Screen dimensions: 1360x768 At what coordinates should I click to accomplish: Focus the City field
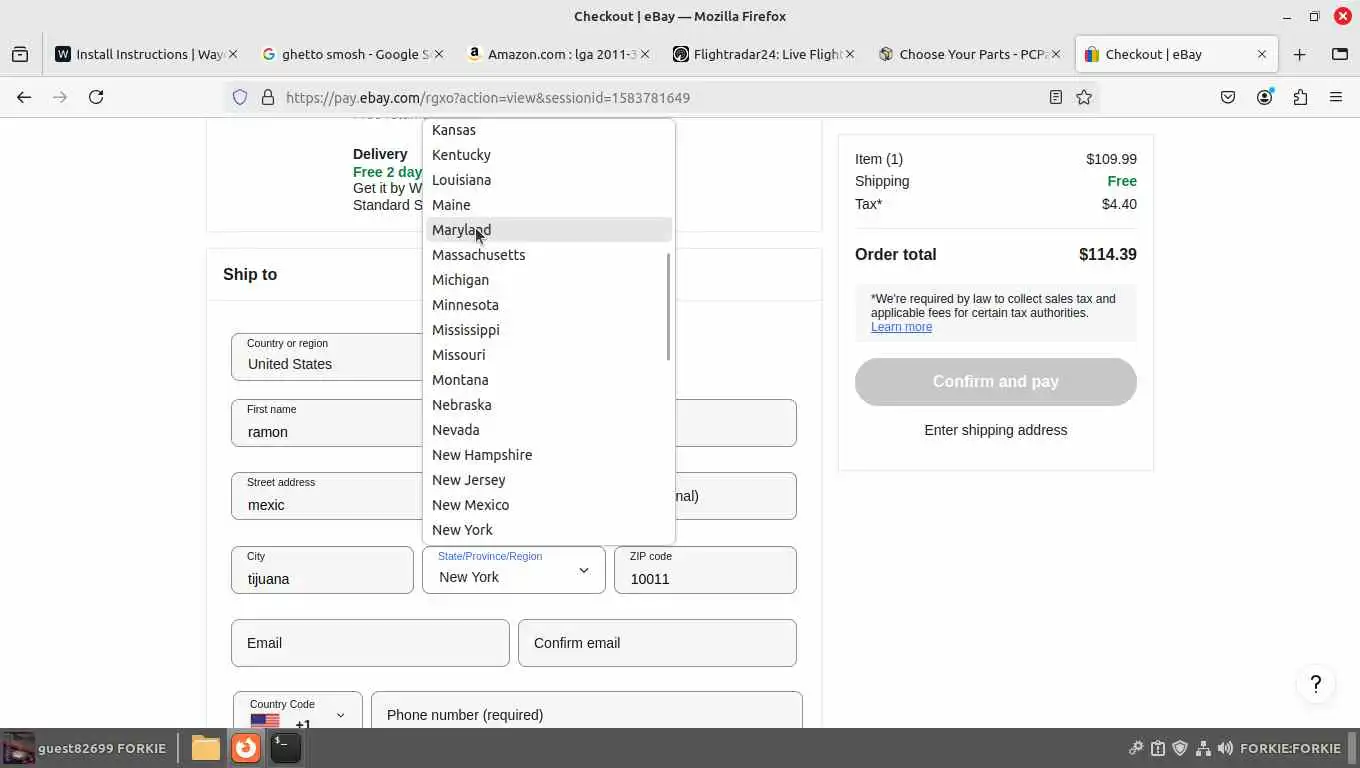point(322,570)
